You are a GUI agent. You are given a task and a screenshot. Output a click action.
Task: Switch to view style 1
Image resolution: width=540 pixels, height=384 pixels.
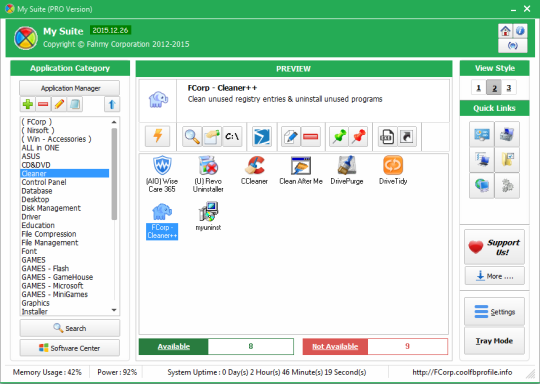pyautogui.click(x=478, y=88)
